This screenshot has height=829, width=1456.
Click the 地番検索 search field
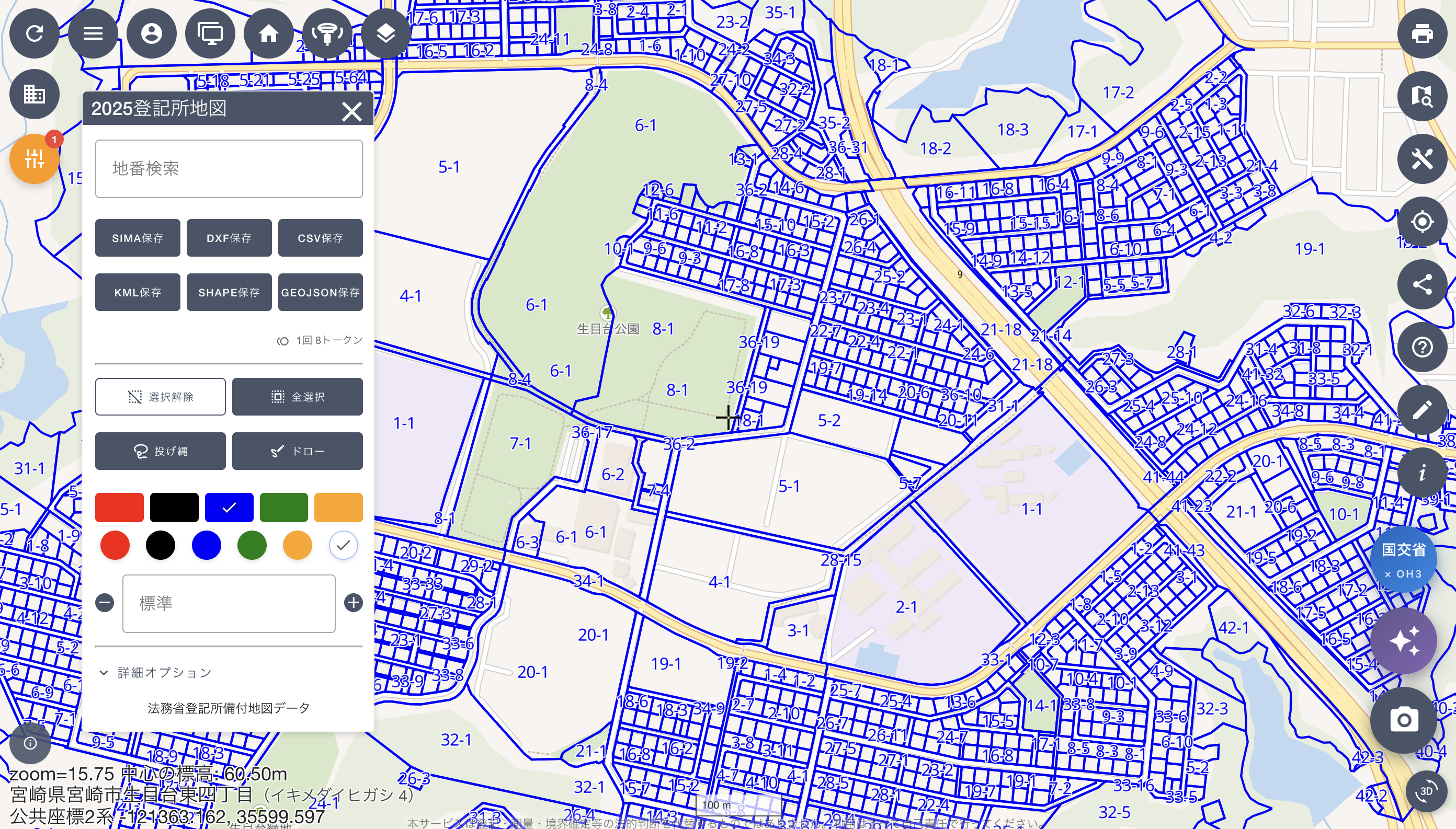click(x=229, y=168)
